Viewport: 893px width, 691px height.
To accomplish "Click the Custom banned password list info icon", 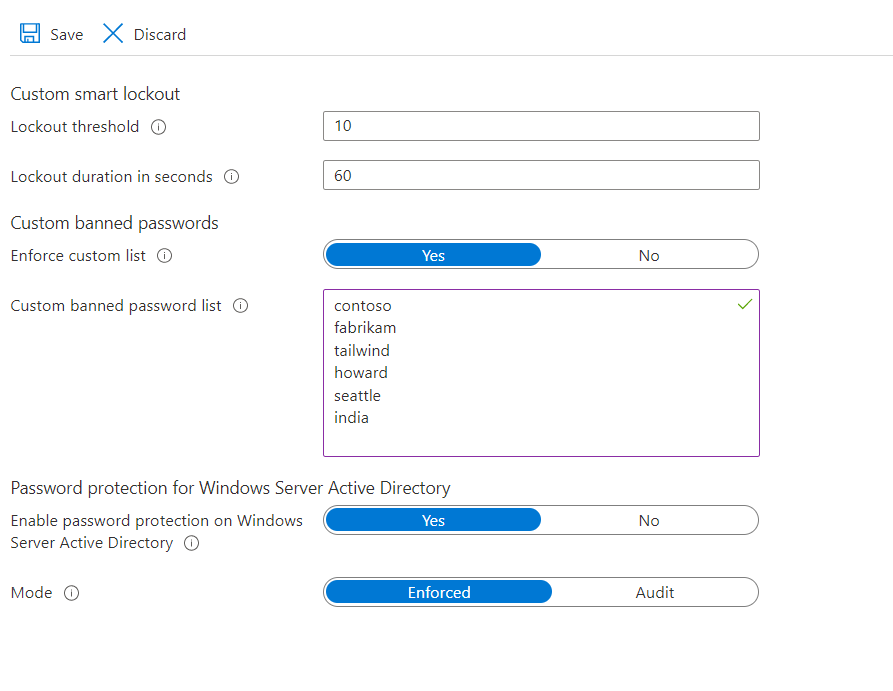I will (240, 307).
